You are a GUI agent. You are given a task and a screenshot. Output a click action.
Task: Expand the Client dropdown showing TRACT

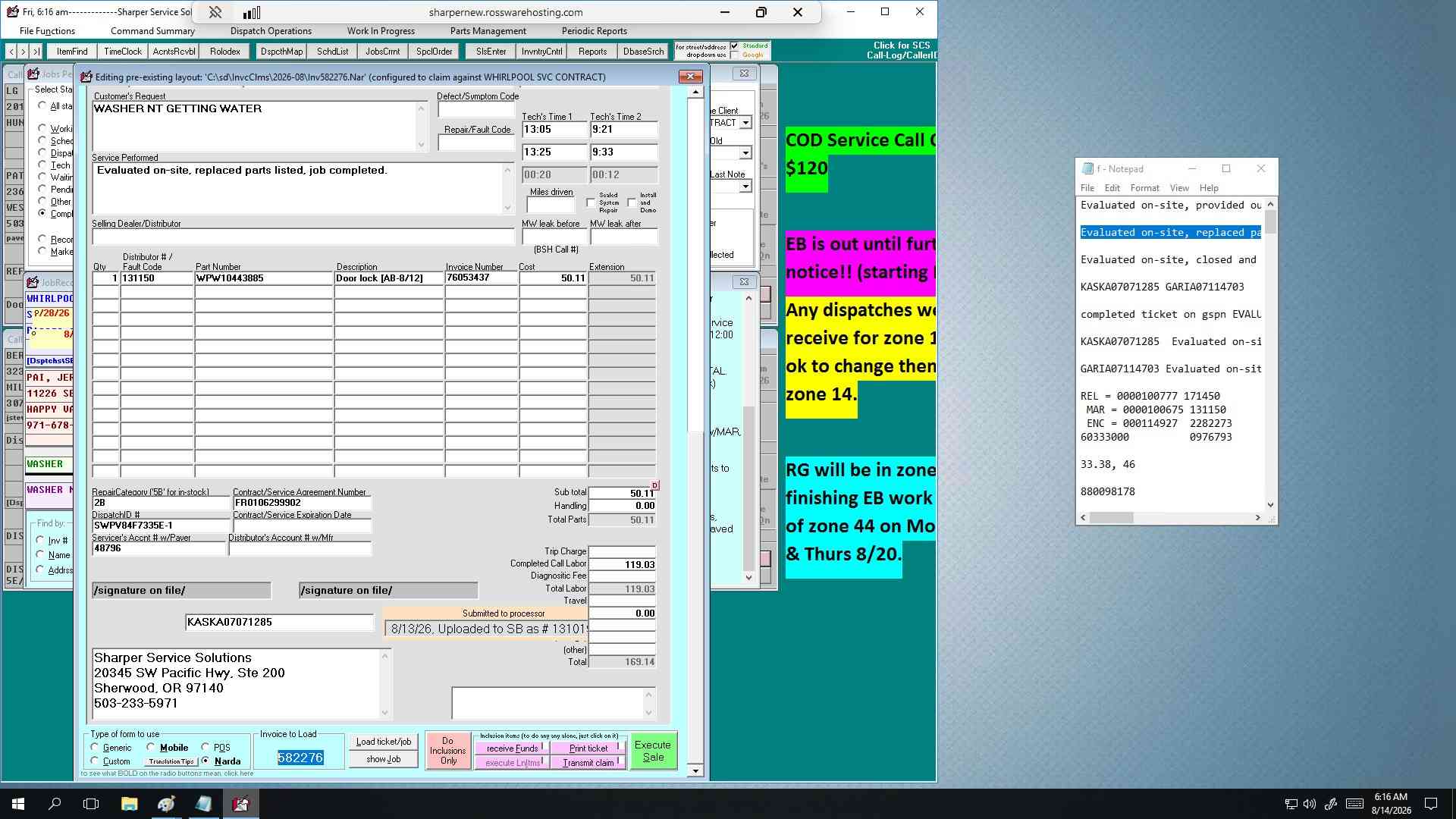(745, 123)
